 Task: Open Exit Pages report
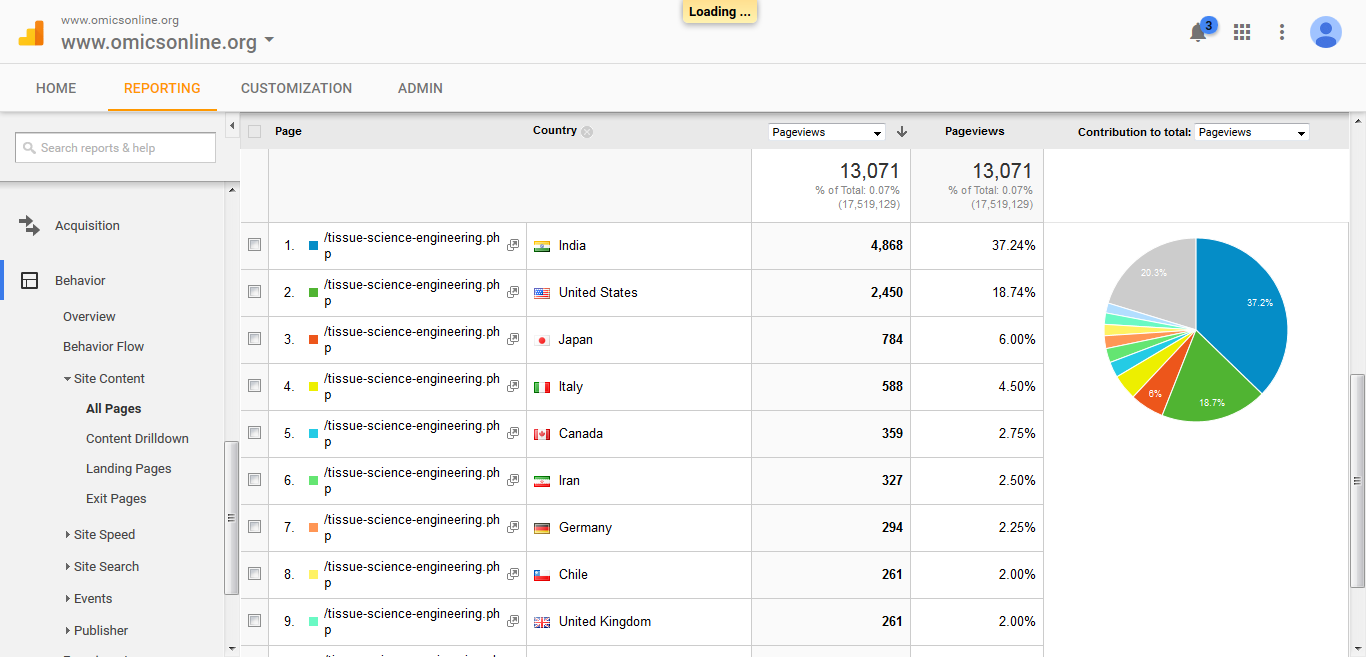(116, 499)
